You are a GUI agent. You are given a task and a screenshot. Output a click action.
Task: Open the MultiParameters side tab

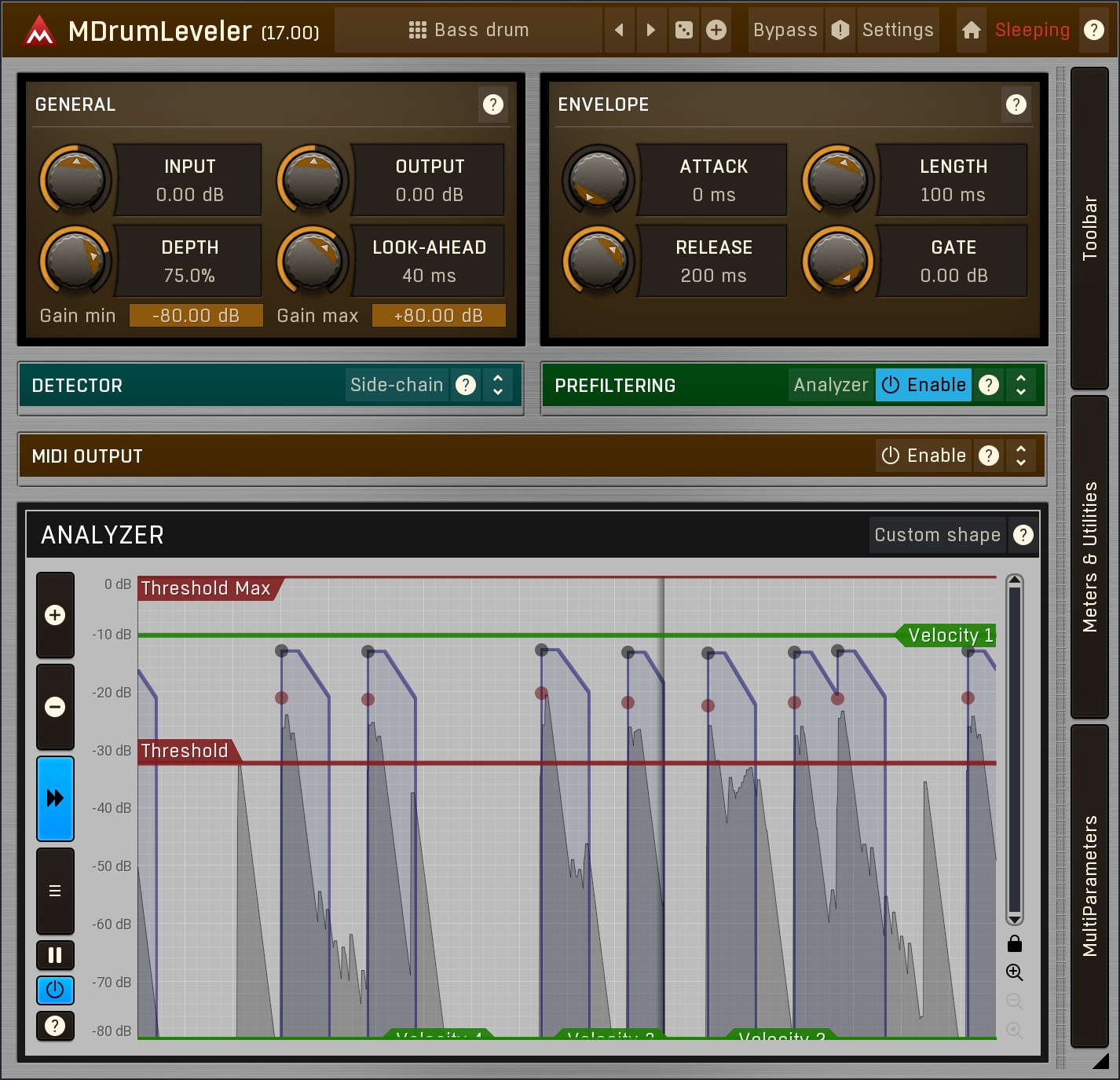click(1089, 885)
